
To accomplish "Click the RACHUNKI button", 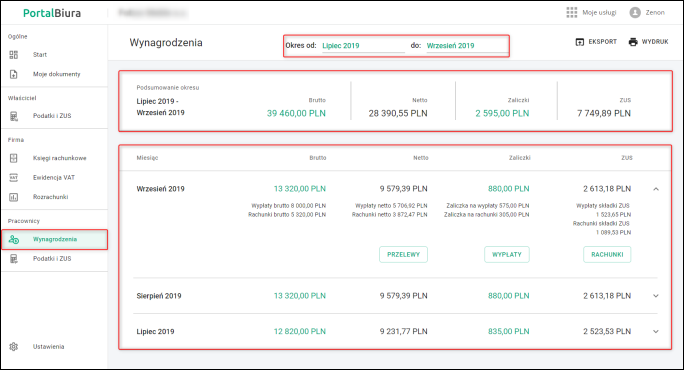I will 607,254.
